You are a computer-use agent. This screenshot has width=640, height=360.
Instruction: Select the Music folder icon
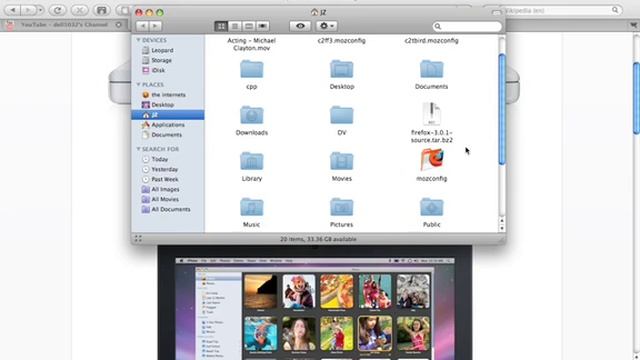[x=251, y=207]
